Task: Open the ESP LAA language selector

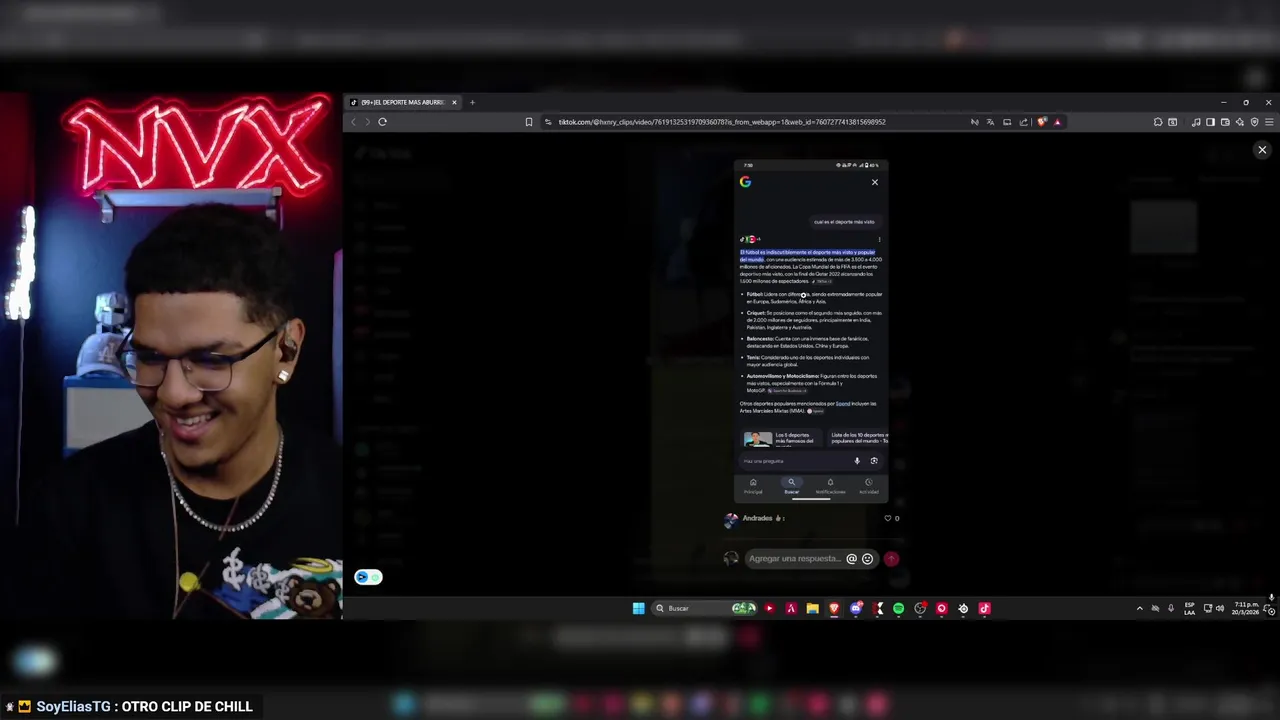Action: pyautogui.click(x=1189, y=608)
